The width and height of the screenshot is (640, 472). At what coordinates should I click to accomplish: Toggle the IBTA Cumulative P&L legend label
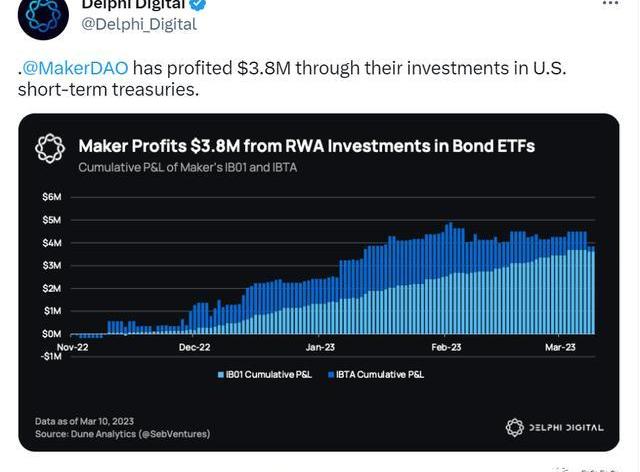(x=381, y=374)
